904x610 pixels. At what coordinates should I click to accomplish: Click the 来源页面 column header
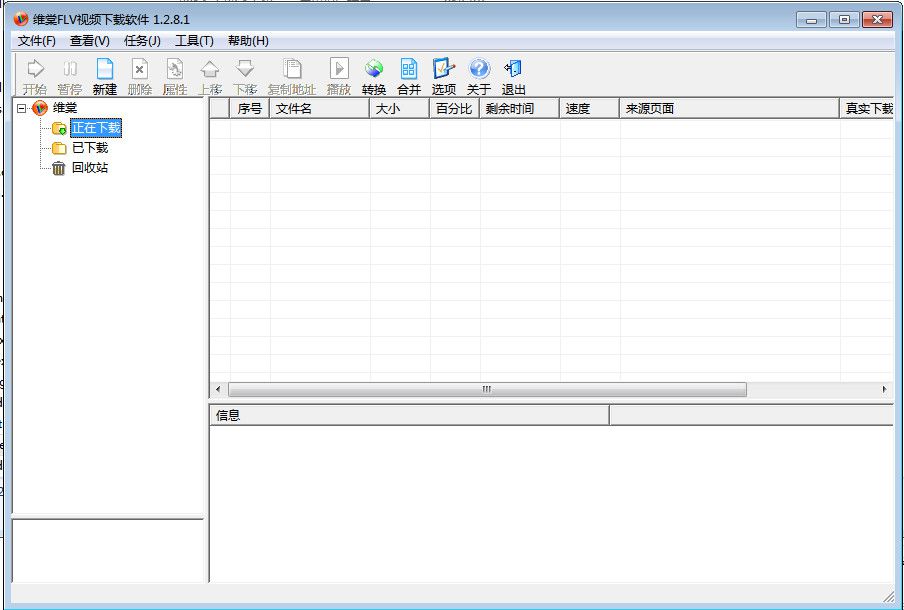(x=729, y=108)
